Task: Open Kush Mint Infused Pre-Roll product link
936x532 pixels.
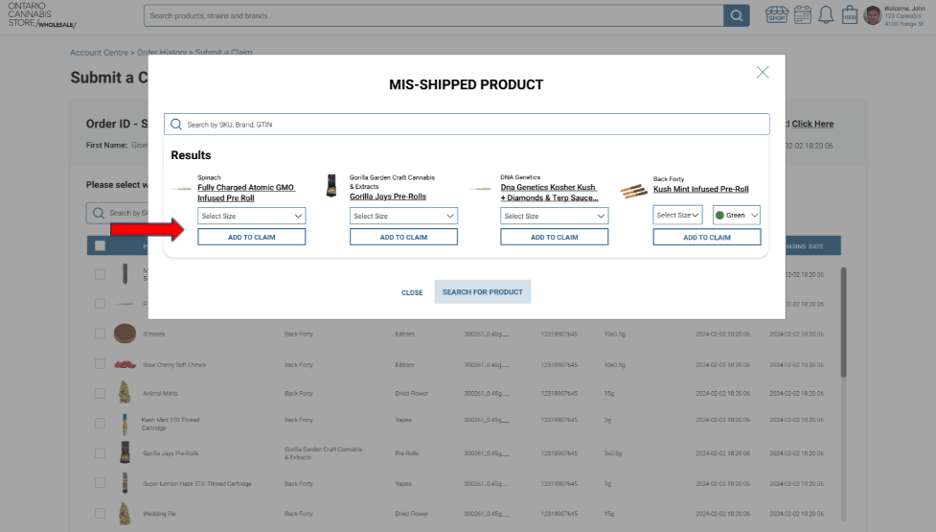Action: [701, 189]
